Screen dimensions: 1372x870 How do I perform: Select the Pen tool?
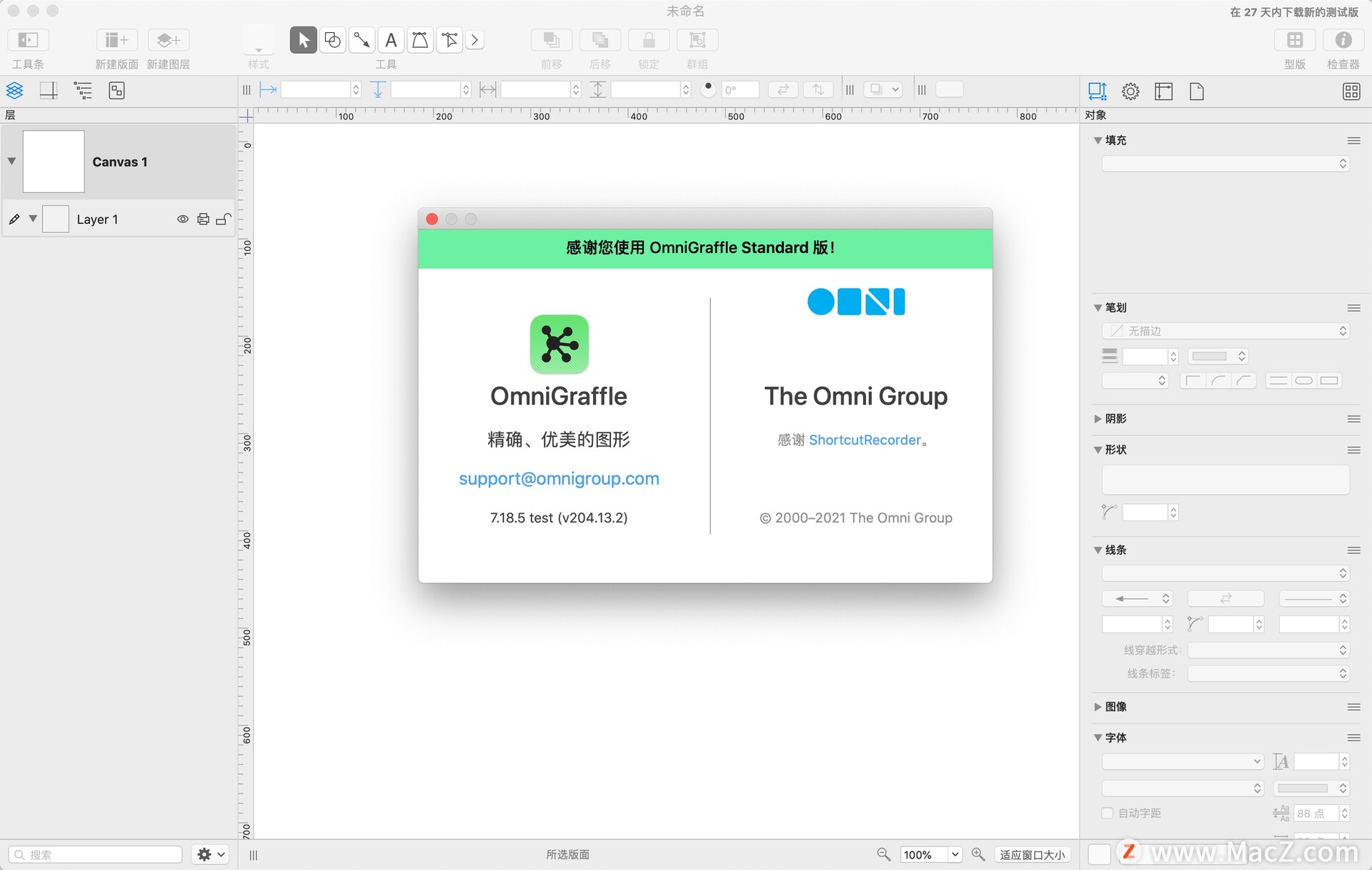420,40
